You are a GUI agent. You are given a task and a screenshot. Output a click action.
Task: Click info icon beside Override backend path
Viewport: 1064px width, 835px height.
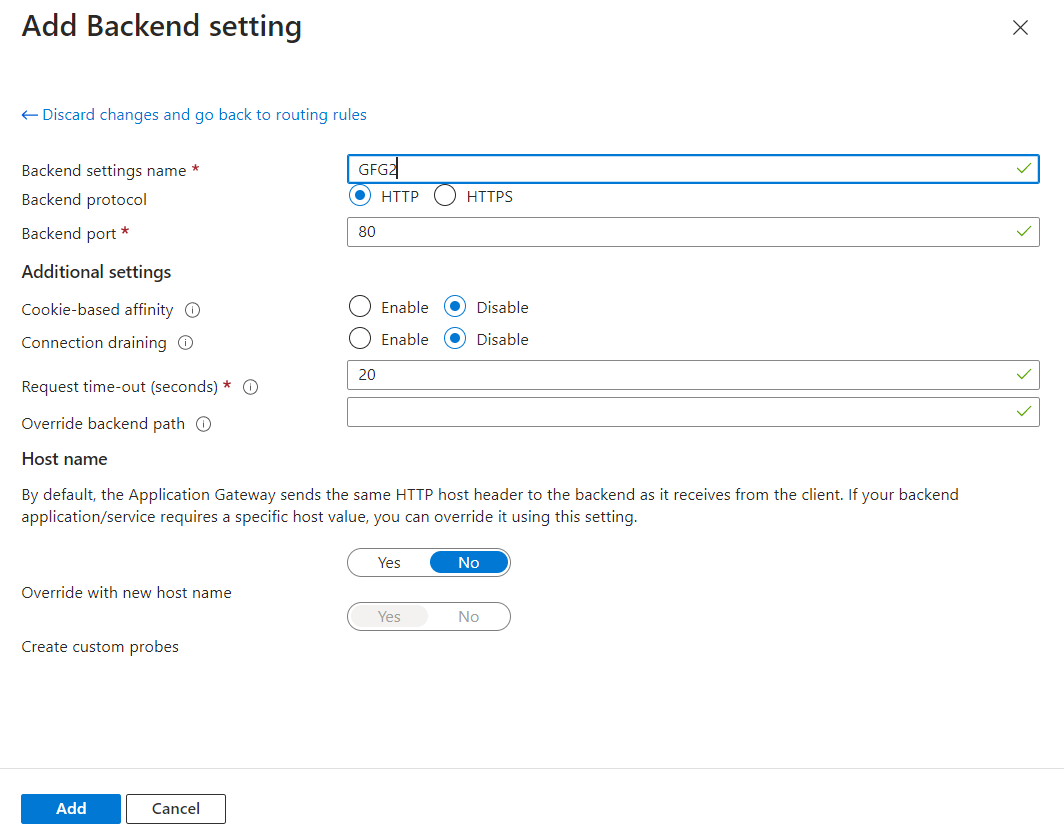click(204, 424)
